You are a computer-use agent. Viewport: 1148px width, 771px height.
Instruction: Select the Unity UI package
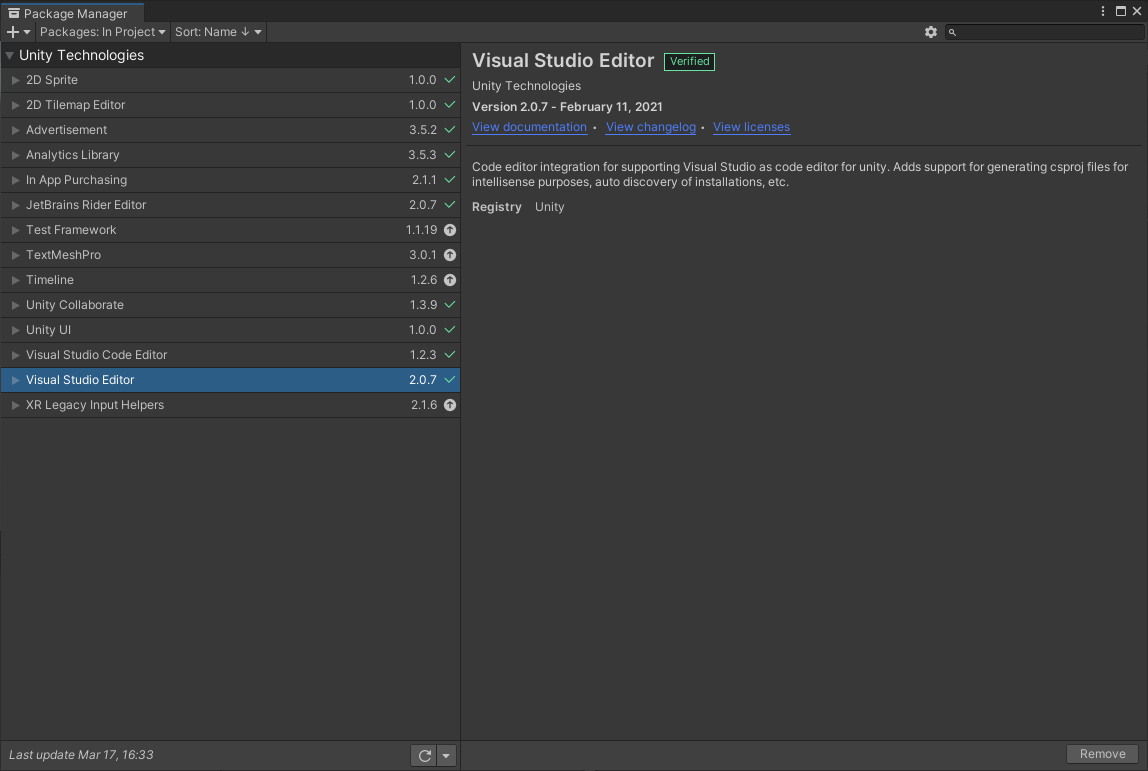[230, 329]
